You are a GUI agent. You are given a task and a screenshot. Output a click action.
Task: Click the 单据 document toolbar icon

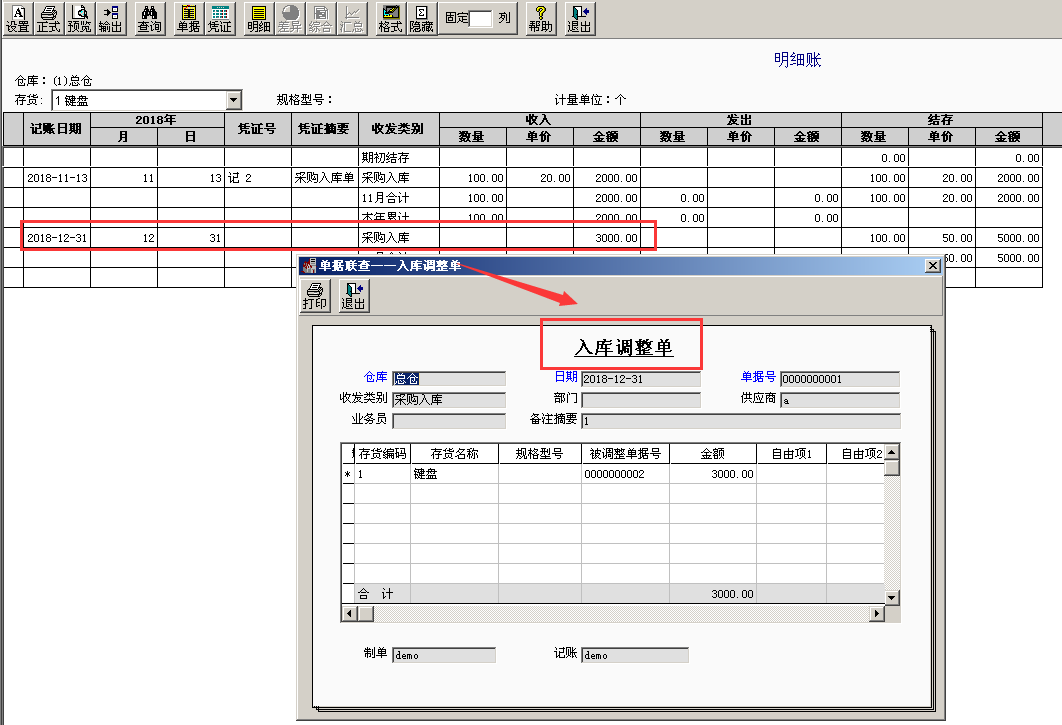pyautogui.click(x=188, y=18)
